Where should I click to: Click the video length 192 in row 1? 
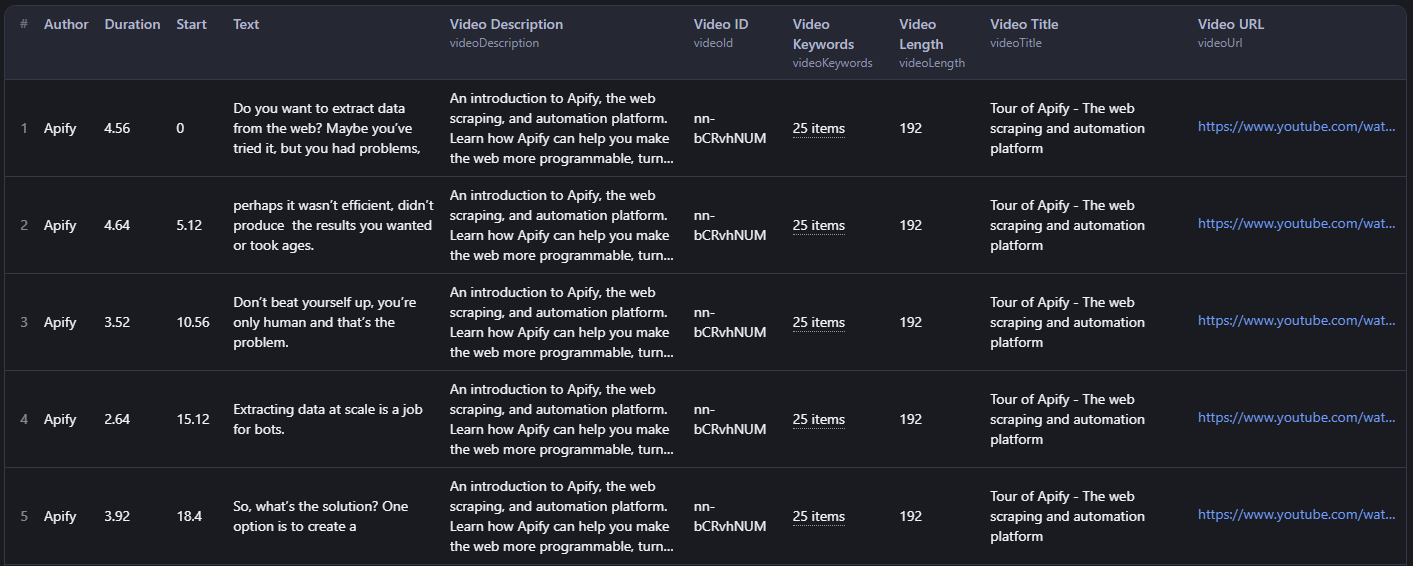click(910, 128)
